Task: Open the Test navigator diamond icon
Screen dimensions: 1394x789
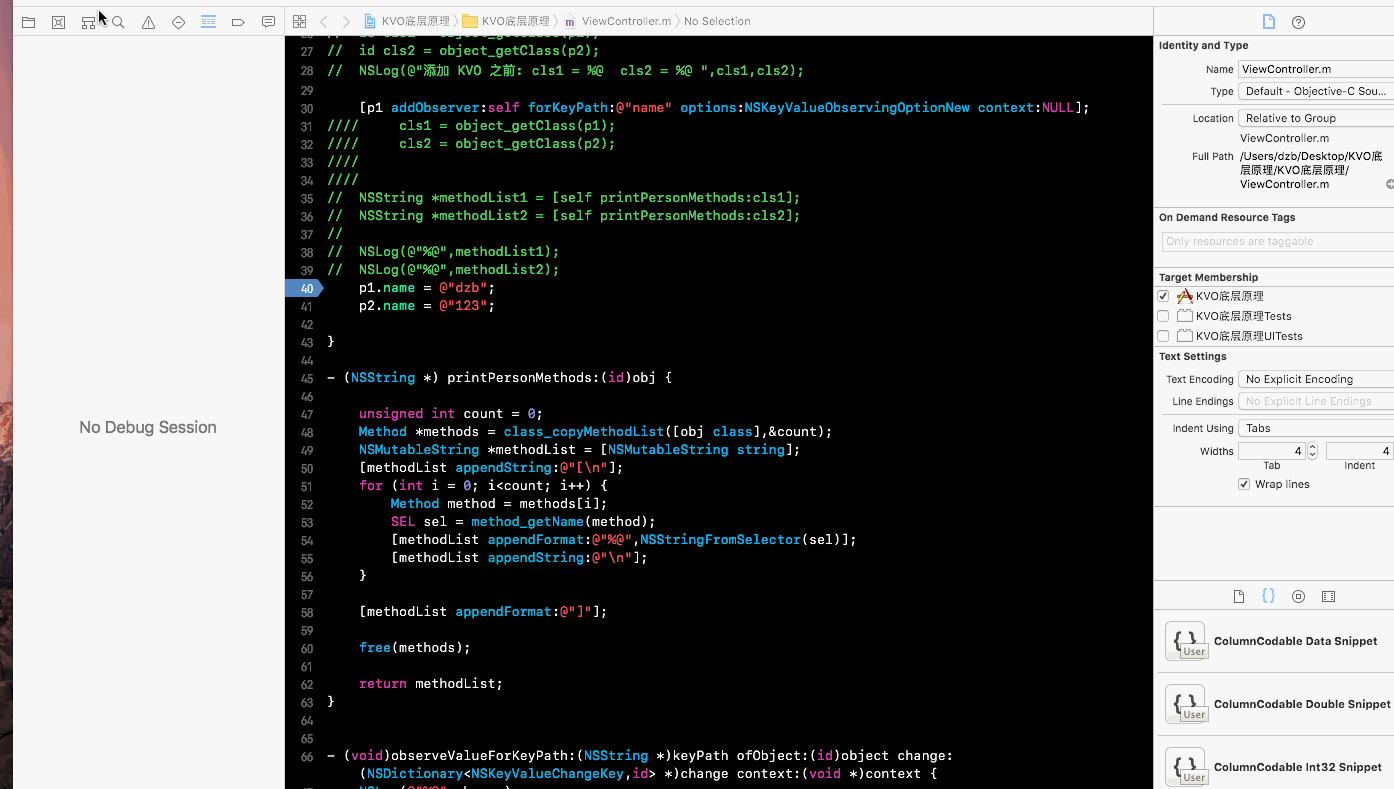Action: pos(178,22)
